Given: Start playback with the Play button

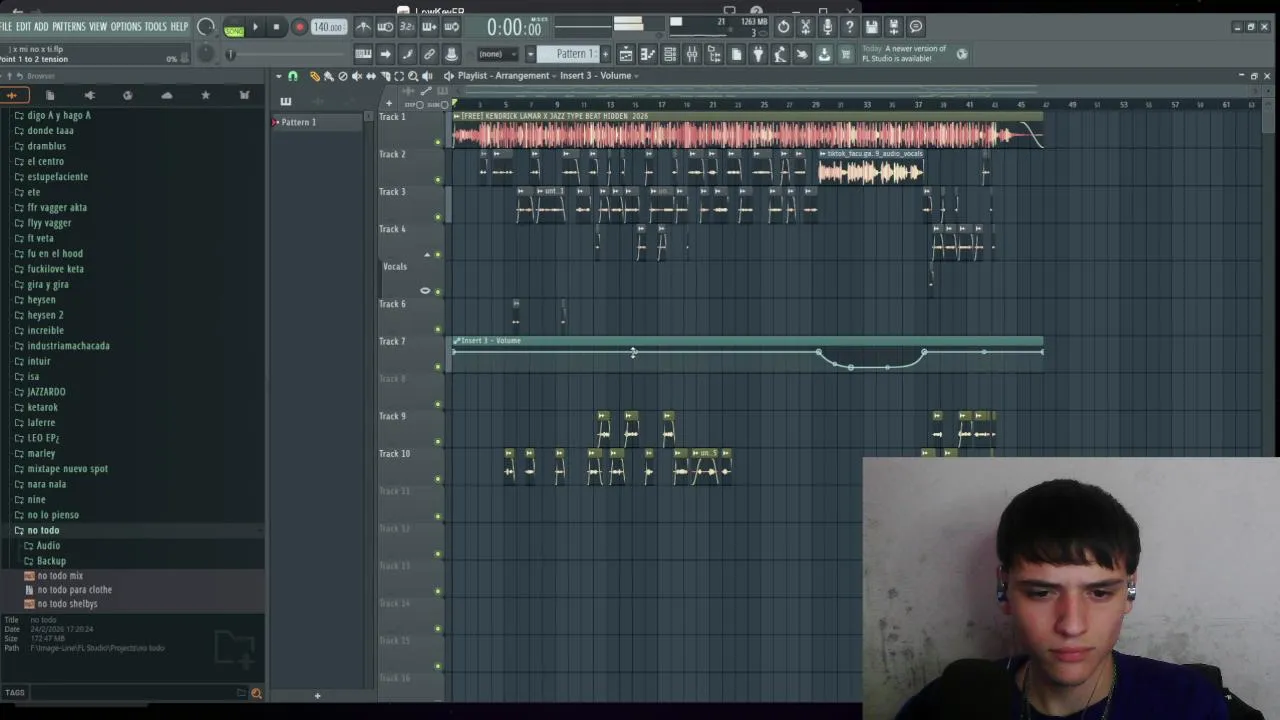Looking at the screenshot, I should click(x=255, y=27).
